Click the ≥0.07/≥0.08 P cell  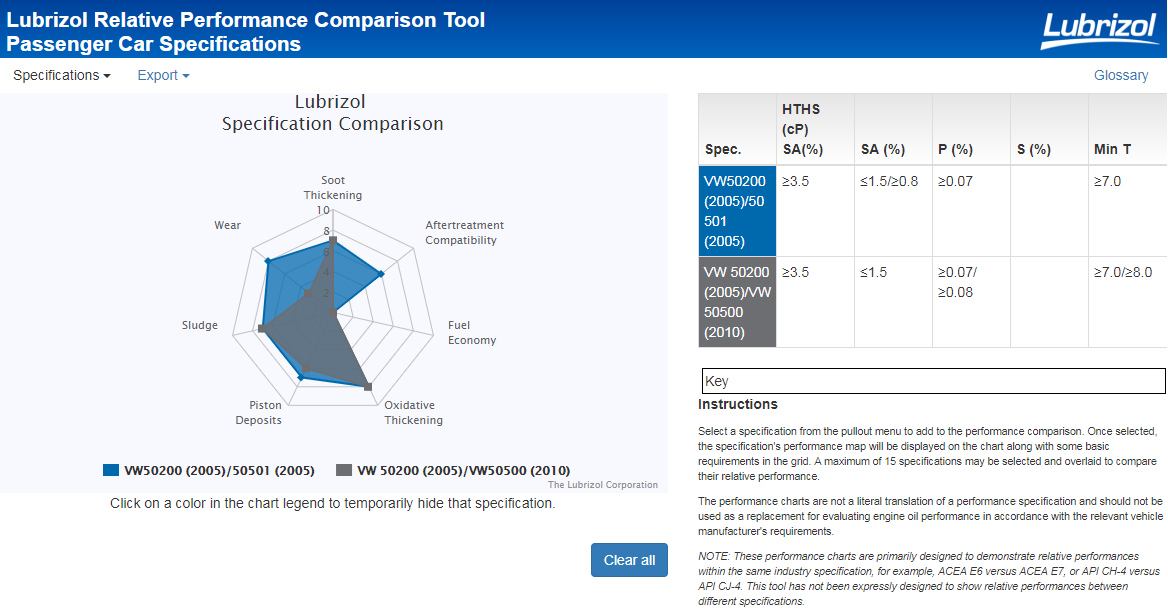tap(971, 302)
